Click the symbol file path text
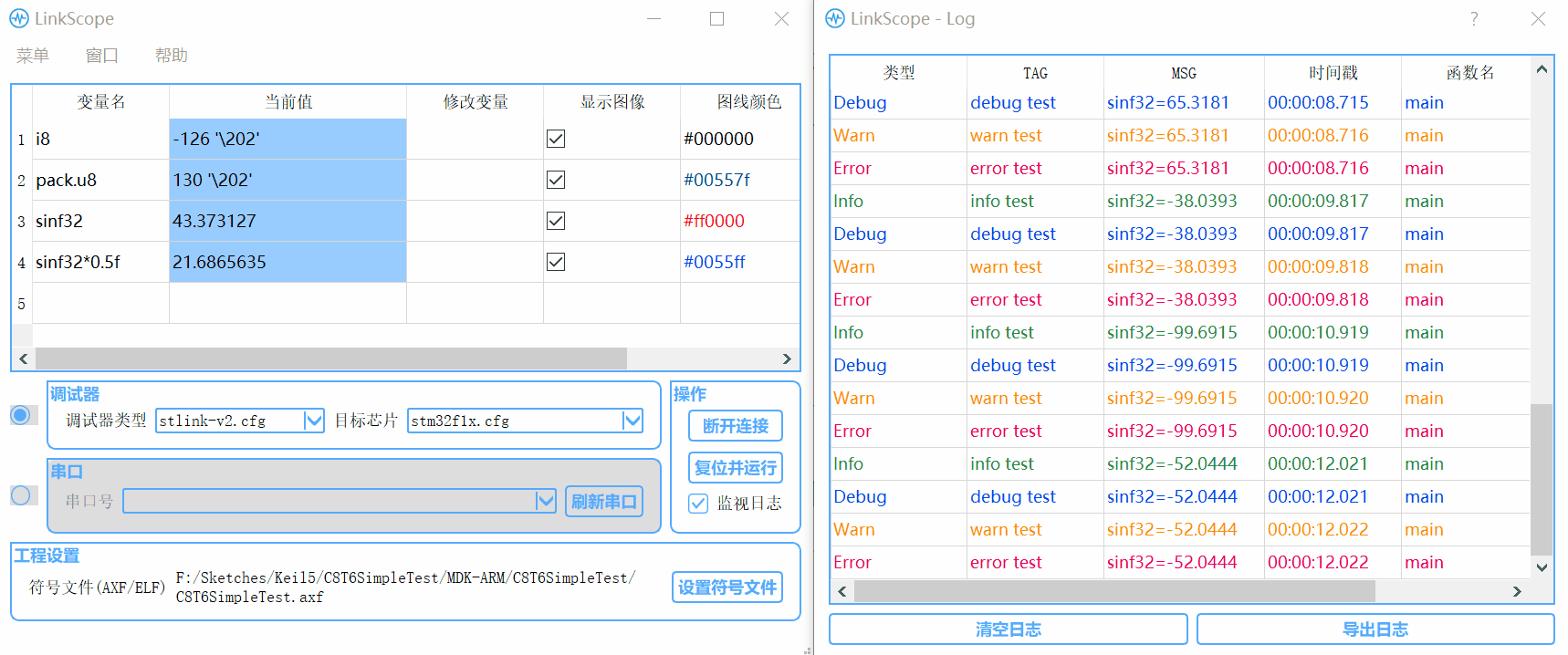Image resolution: width=1568 pixels, height=655 pixels. 406,587
